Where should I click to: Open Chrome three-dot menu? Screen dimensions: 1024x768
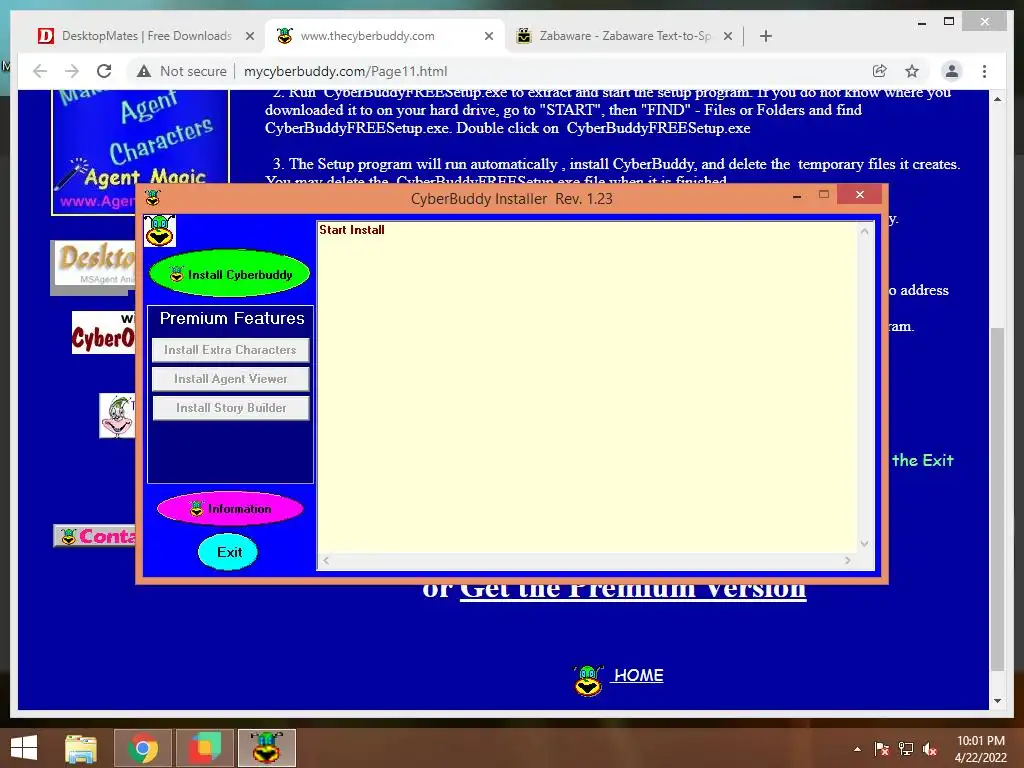(x=984, y=71)
